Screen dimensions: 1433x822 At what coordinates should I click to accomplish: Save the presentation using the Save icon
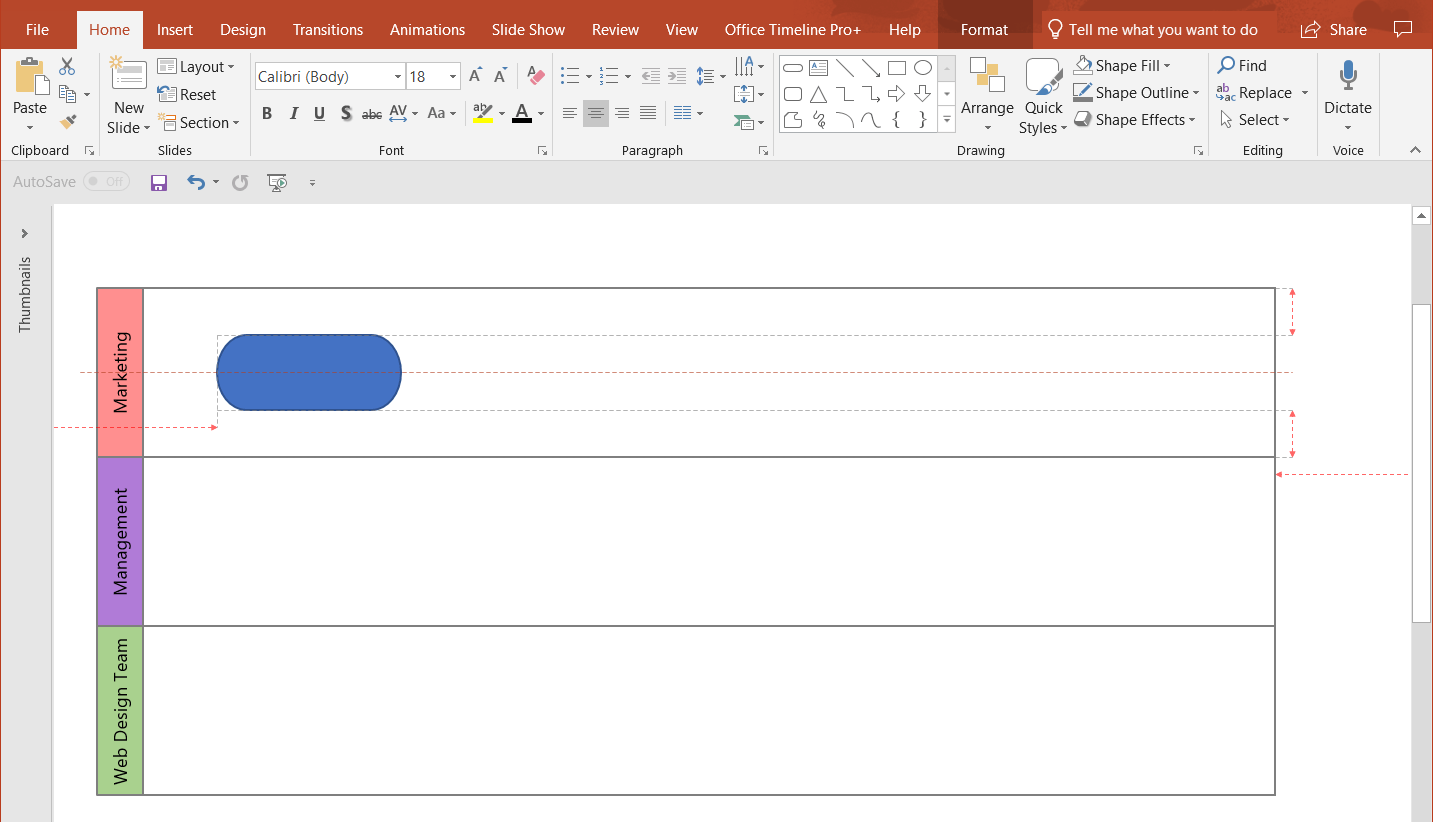coord(159,182)
